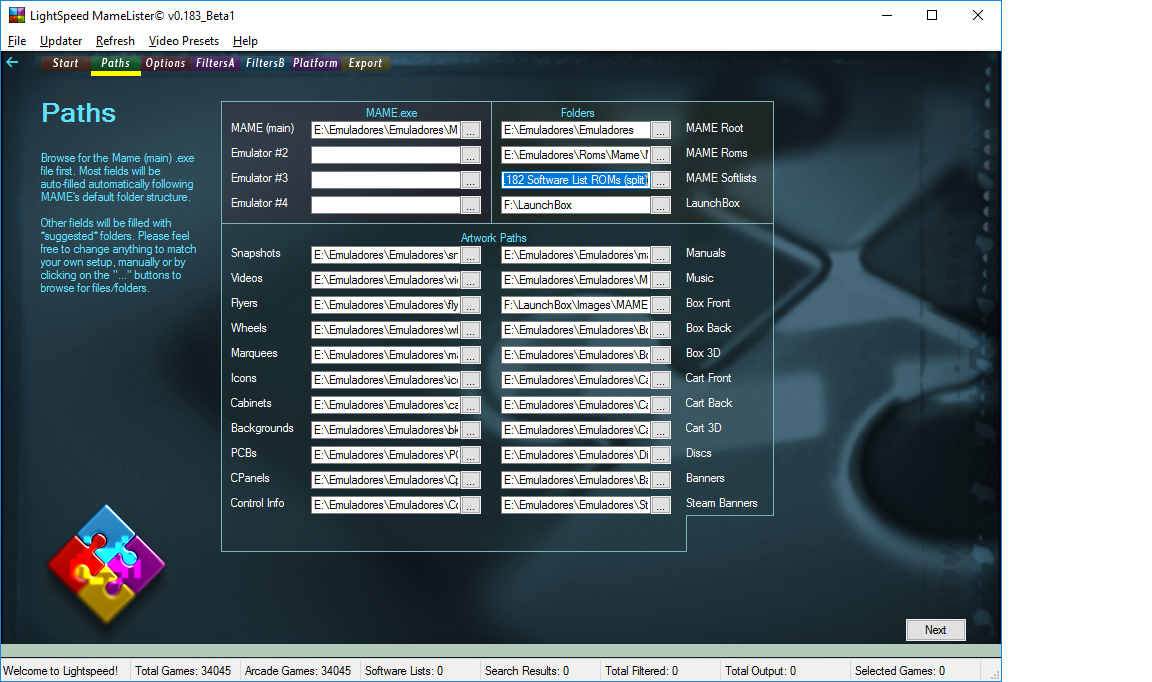1152x682 pixels.
Task: Click the MAME Softlists path field
Action: point(576,180)
